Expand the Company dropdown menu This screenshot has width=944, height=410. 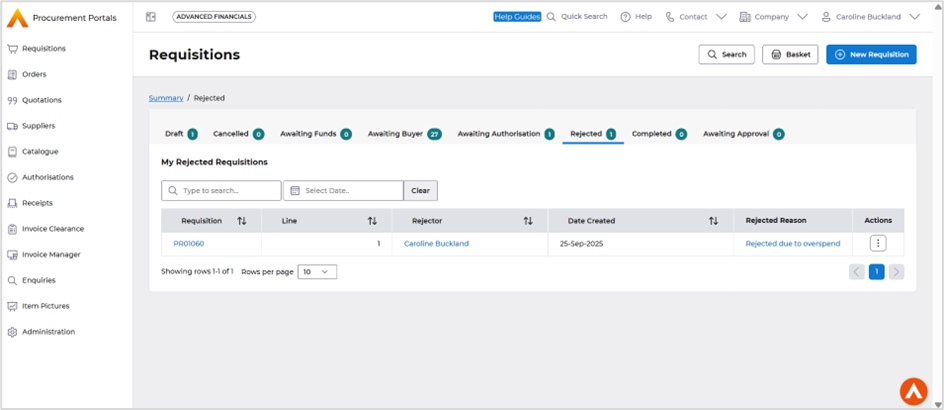tap(775, 17)
